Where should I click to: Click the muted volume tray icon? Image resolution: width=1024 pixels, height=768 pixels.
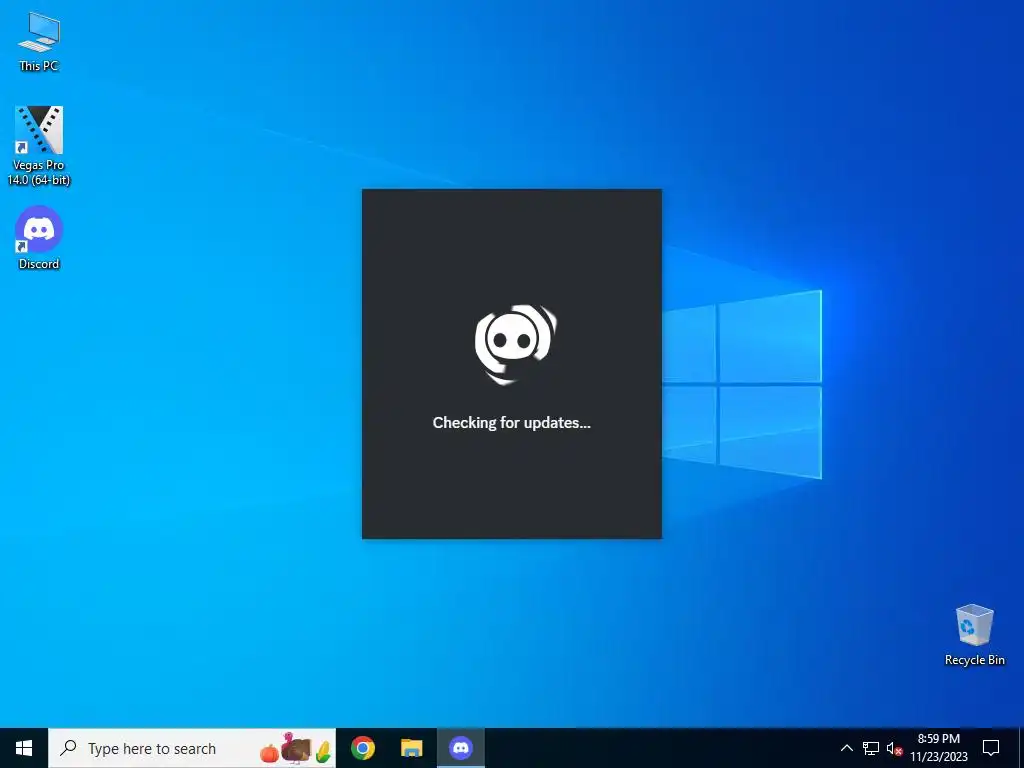click(x=894, y=748)
